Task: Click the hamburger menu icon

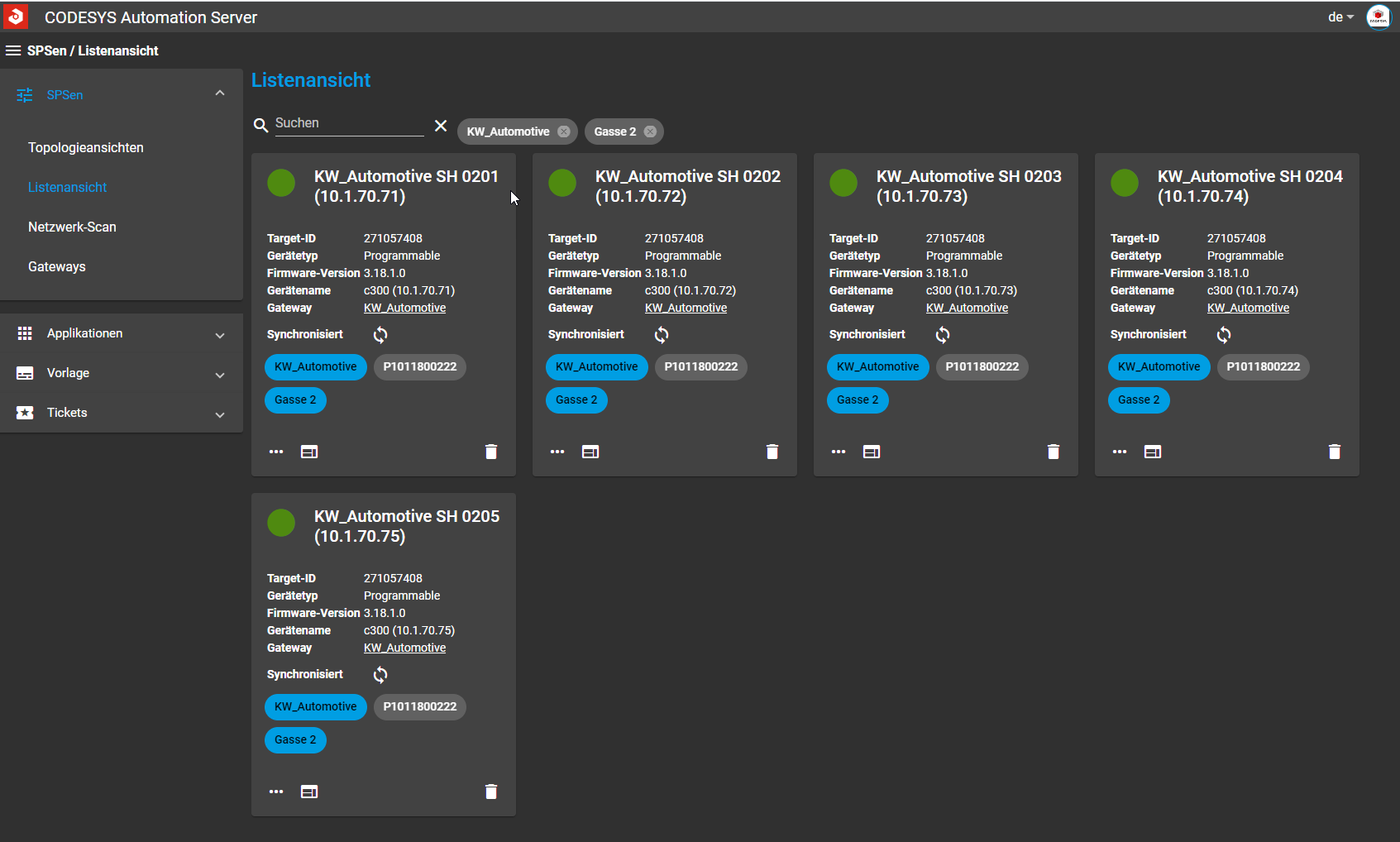Action: click(13, 50)
